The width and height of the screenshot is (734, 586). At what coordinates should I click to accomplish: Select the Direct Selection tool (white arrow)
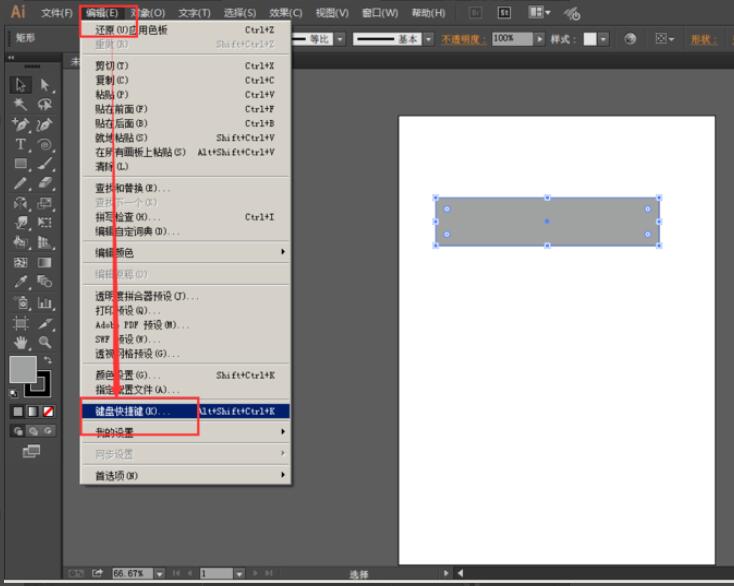tap(45, 85)
